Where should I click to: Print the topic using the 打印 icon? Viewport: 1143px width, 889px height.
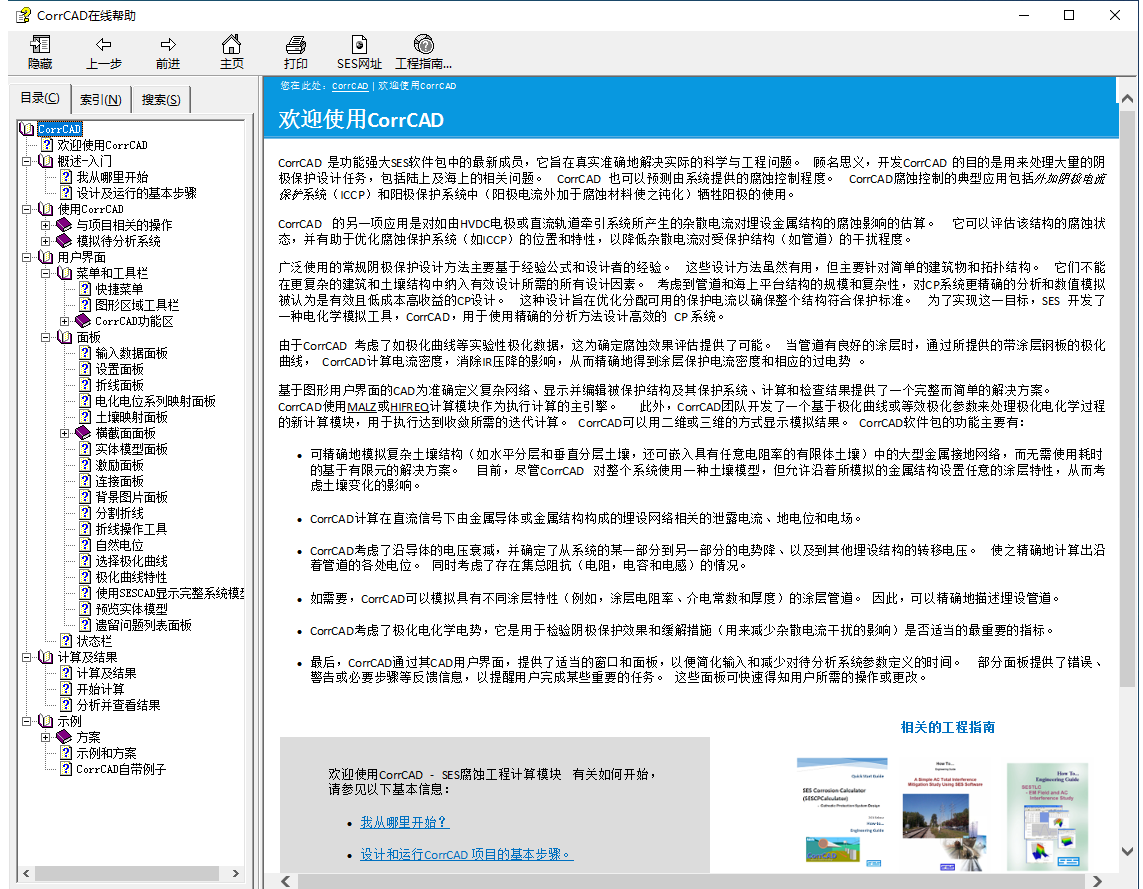pyautogui.click(x=295, y=45)
